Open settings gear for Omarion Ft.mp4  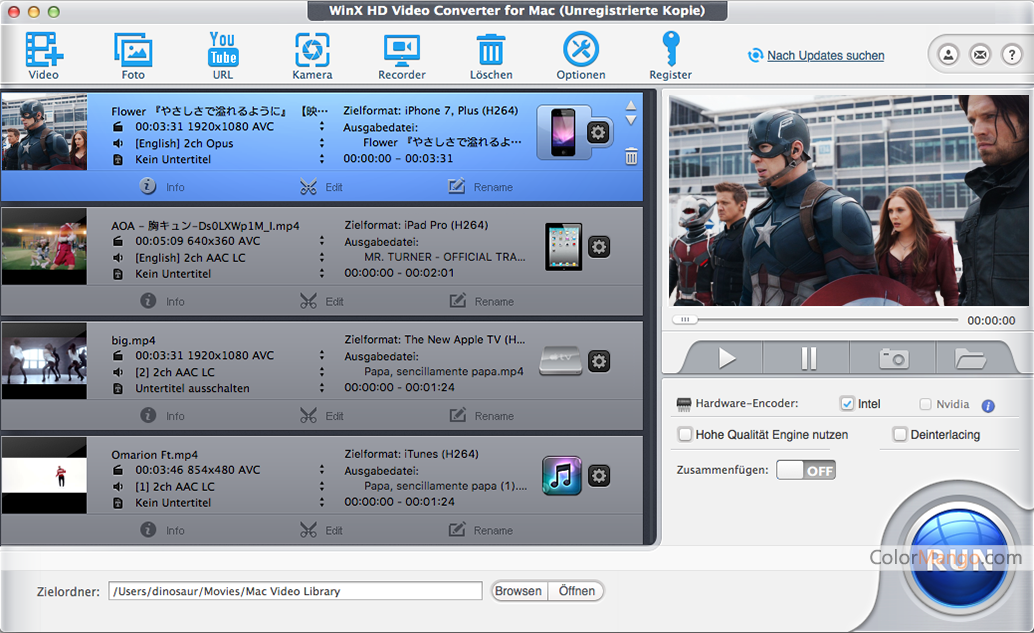click(x=599, y=476)
